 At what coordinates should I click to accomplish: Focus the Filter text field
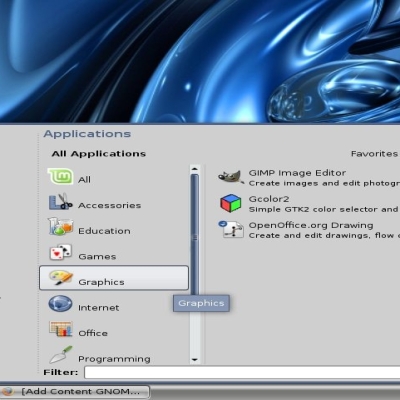tap(242, 372)
